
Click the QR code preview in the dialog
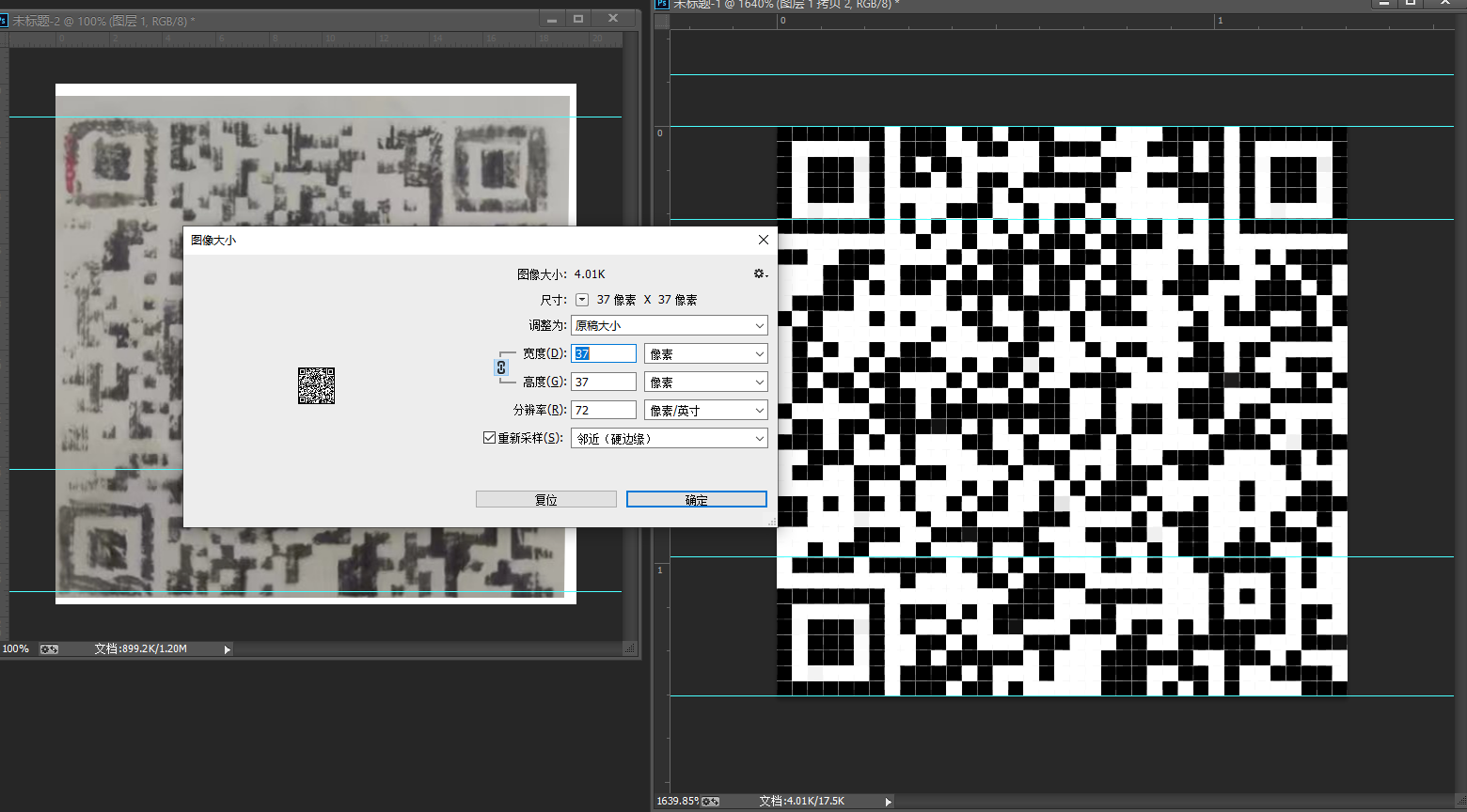click(x=316, y=385)
